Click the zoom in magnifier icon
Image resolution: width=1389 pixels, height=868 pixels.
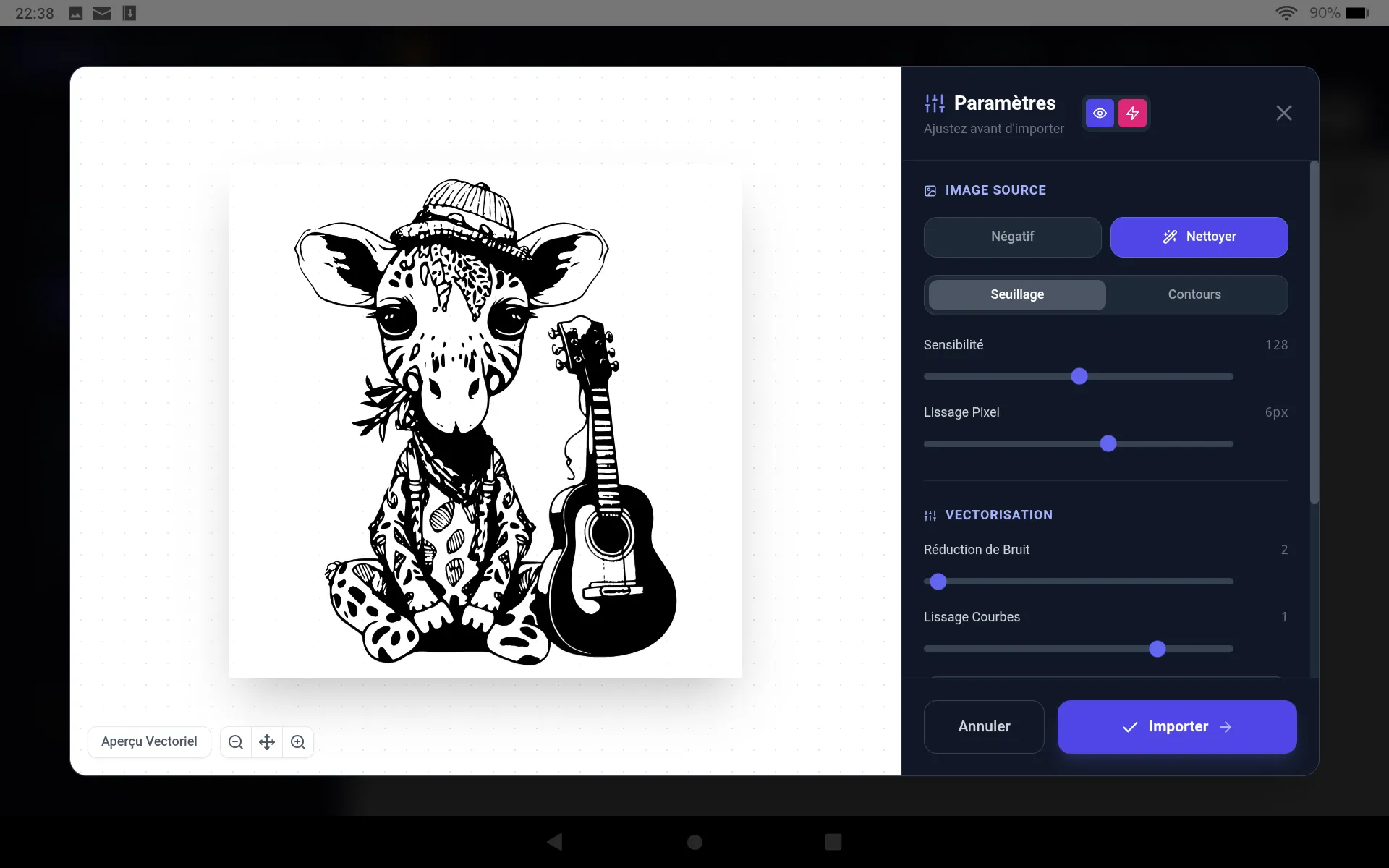(298, 742)
